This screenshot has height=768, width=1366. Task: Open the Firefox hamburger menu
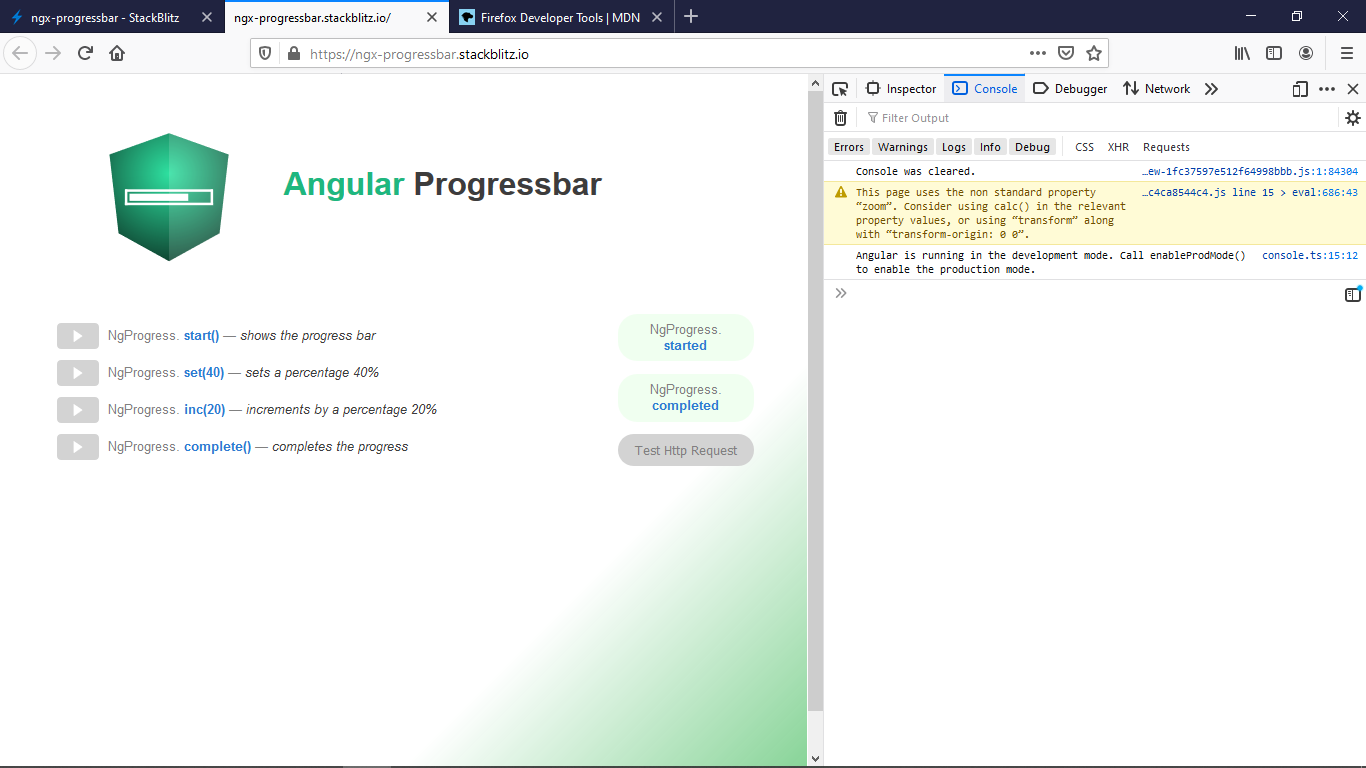coord(1346,53)
